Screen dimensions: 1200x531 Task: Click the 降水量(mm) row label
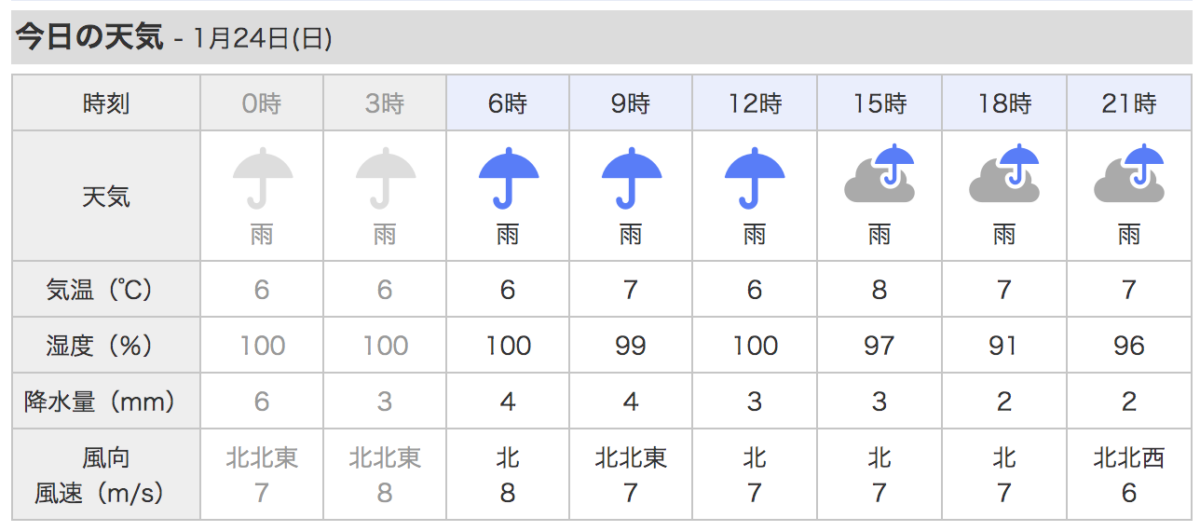click(106, 402)
